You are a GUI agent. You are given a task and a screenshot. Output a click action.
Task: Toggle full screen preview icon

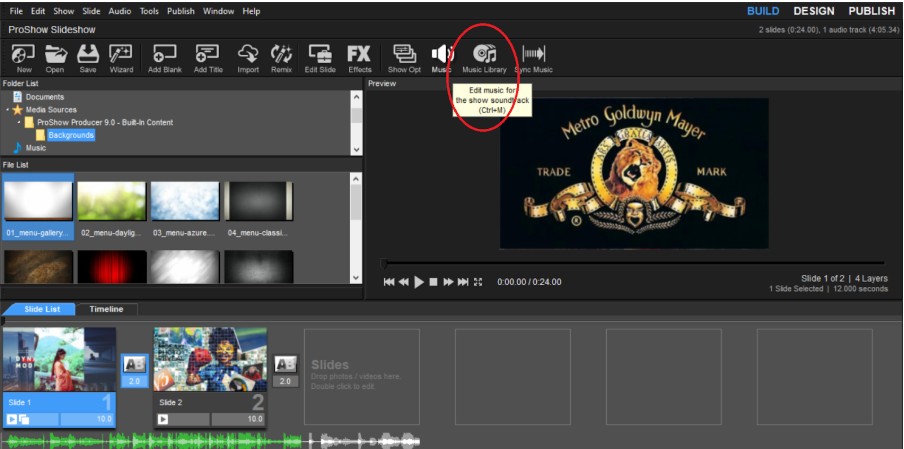(x=478, y=282)
